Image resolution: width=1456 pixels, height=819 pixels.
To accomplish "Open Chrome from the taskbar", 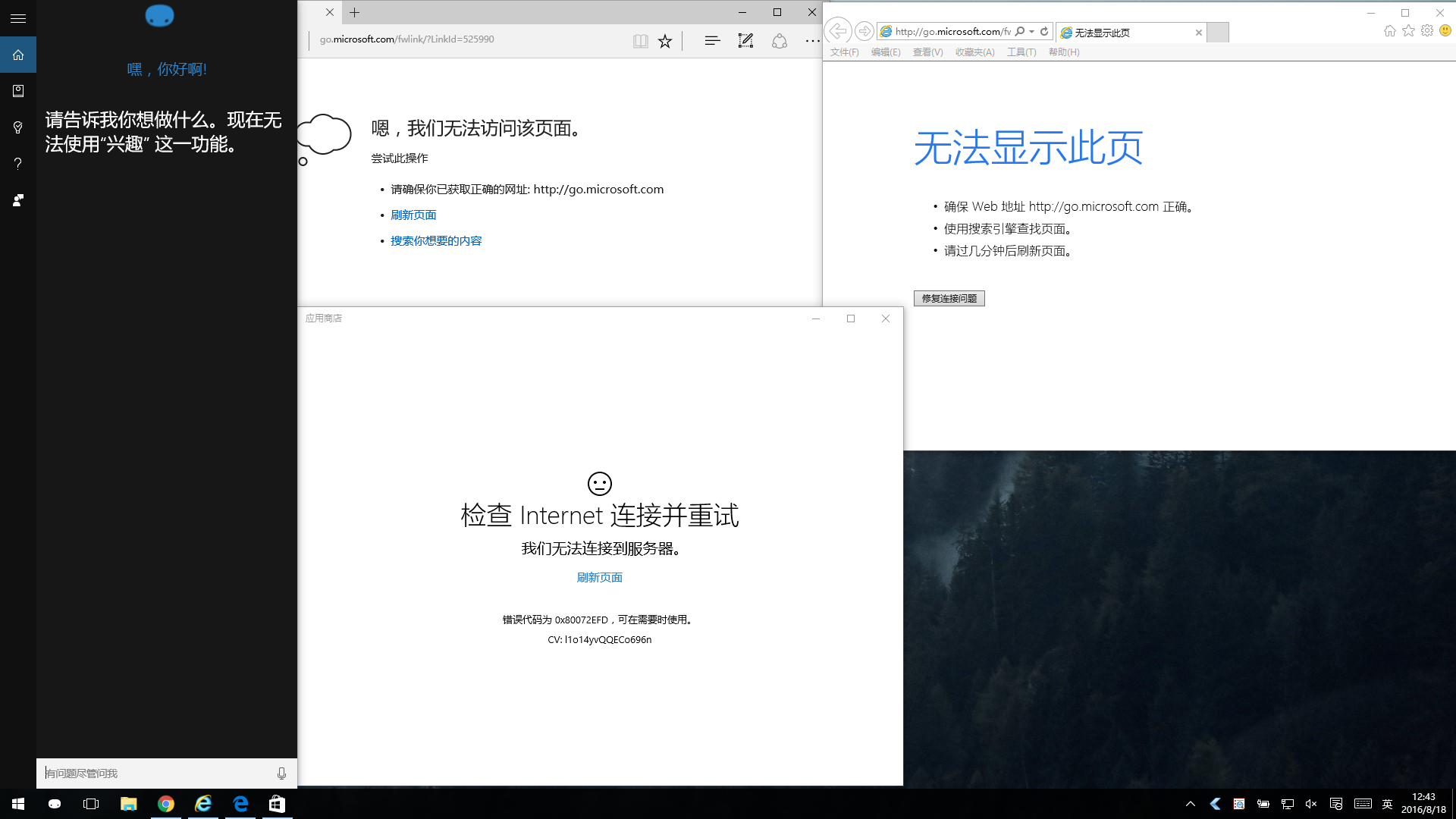I will point(165,804).
